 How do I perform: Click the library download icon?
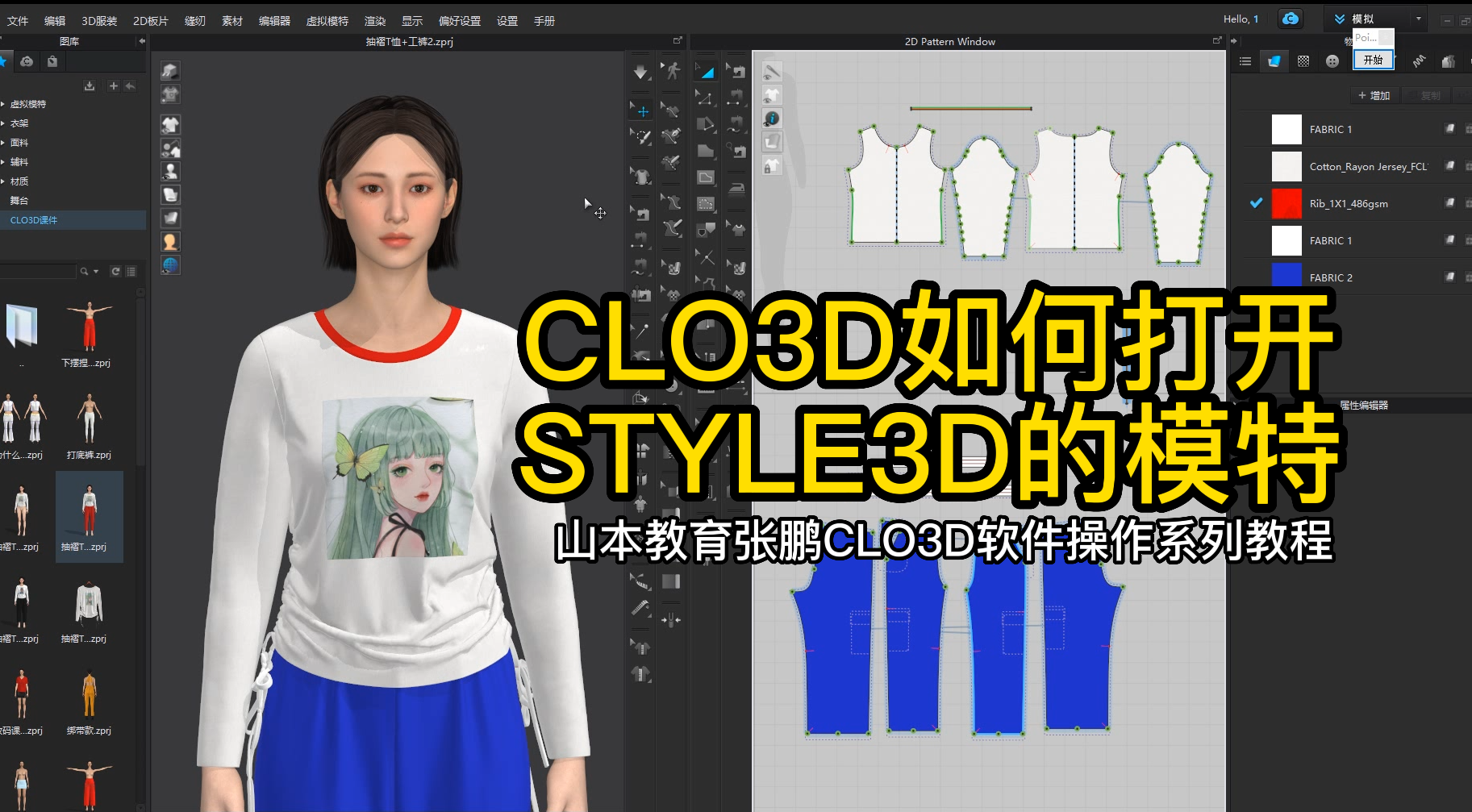[90, 85]
